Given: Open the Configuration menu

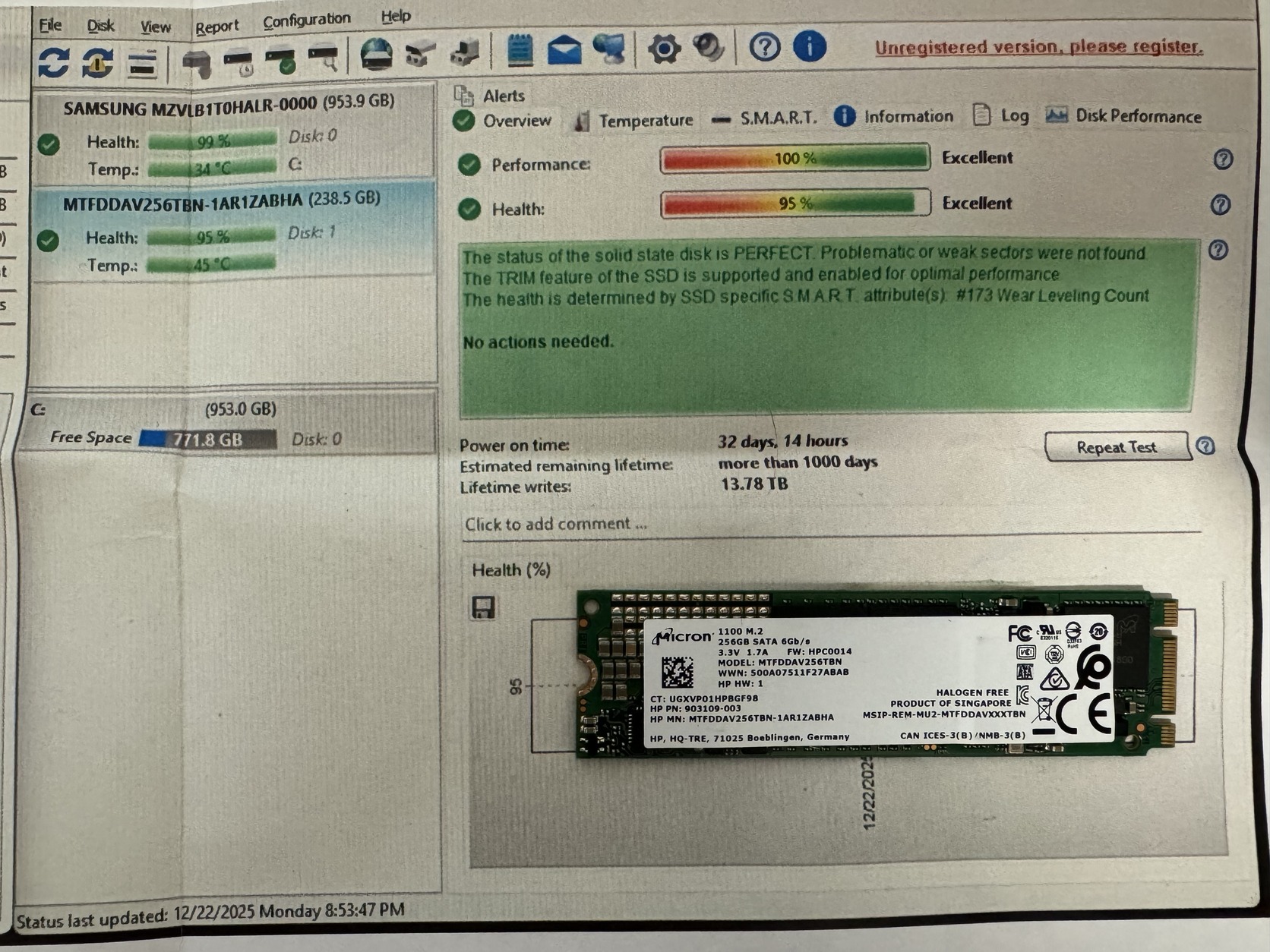Looking at the screenshot, I should coord(307,20).
